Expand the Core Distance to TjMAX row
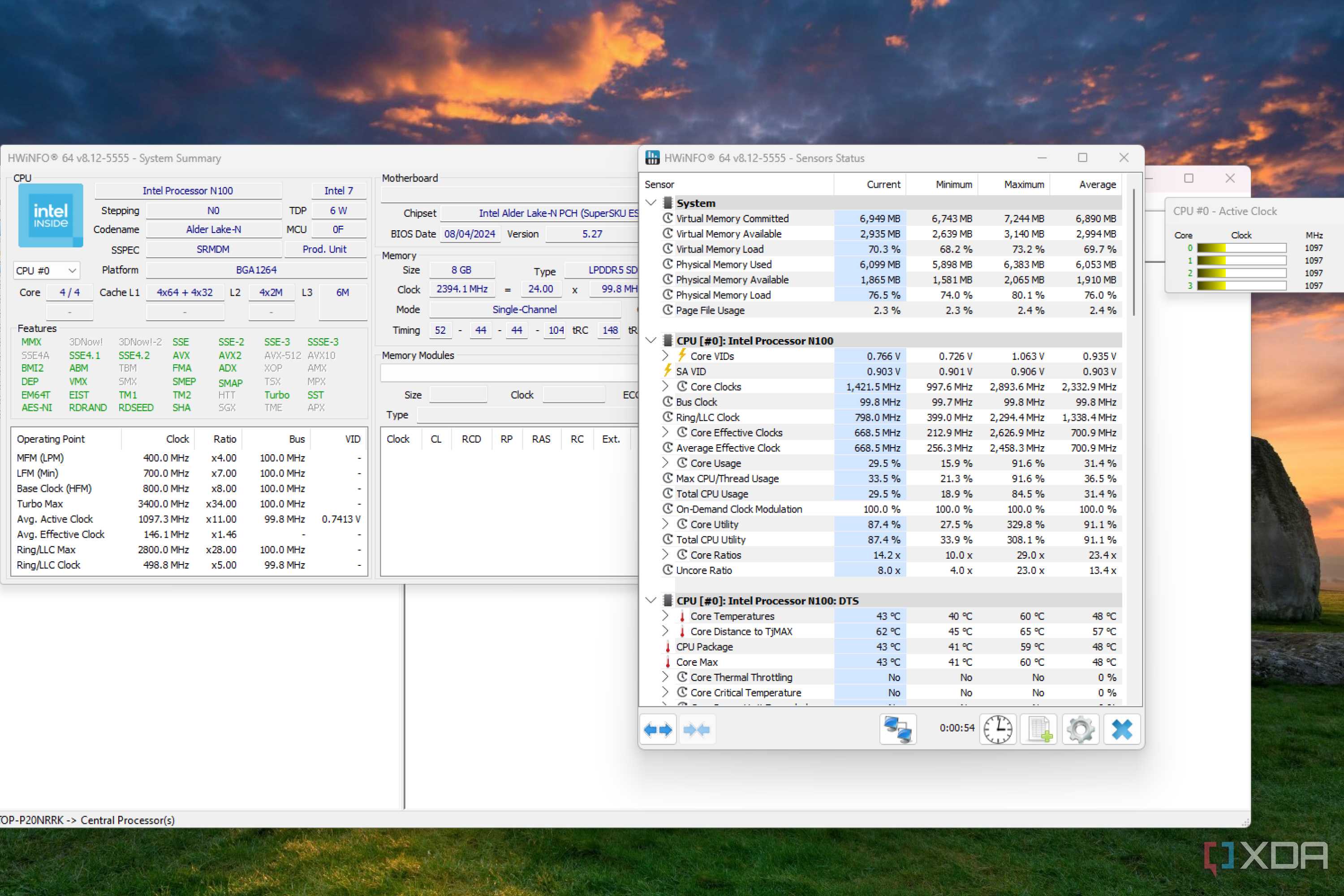 coord(665,631)
